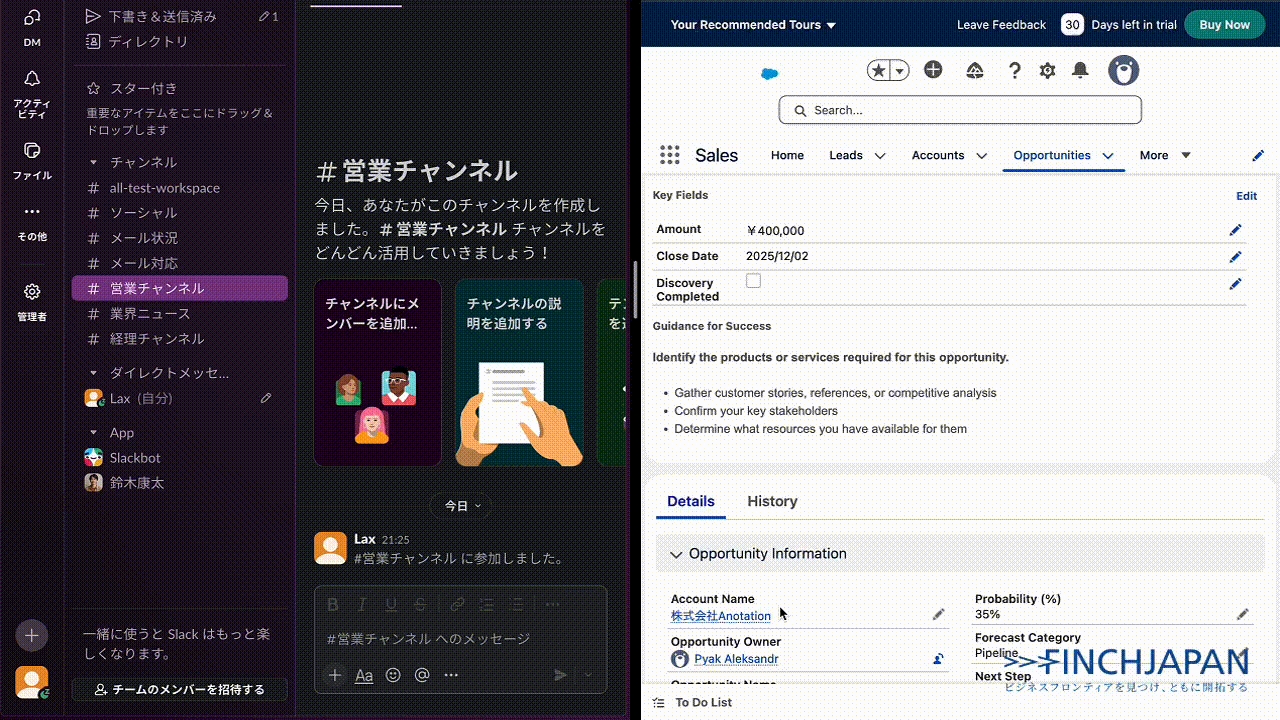This screenshot has width=1280, height=720.
Task: Open the Salesforce Setup gear icon
Action: (1047, 70)
